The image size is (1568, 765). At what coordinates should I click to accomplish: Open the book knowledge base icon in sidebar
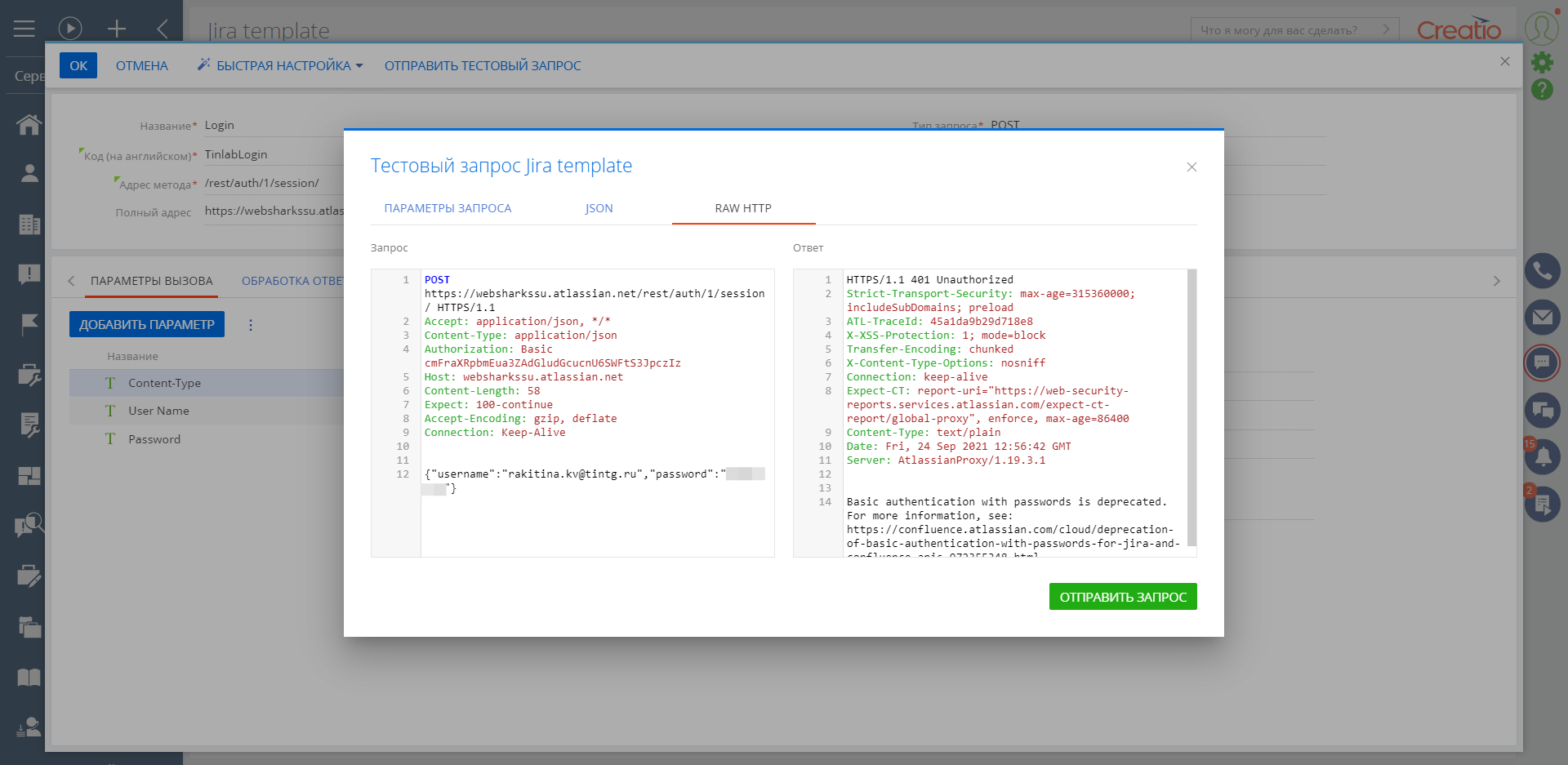tap(29, 677)
